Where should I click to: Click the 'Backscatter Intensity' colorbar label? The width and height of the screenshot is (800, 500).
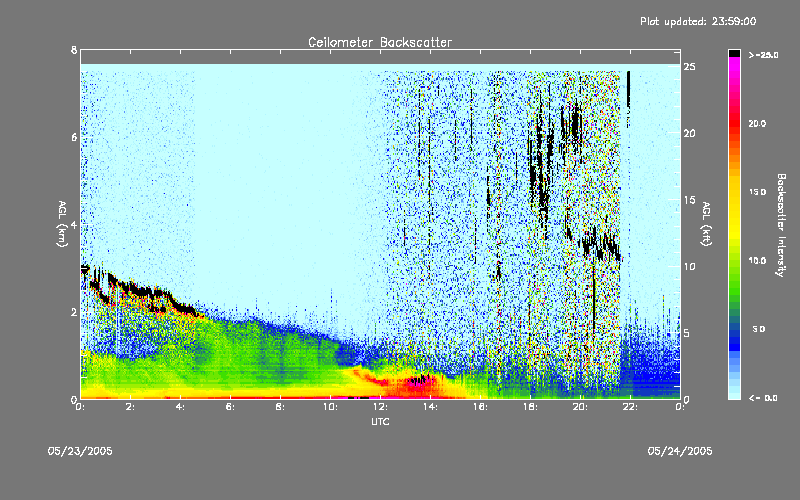781,225
